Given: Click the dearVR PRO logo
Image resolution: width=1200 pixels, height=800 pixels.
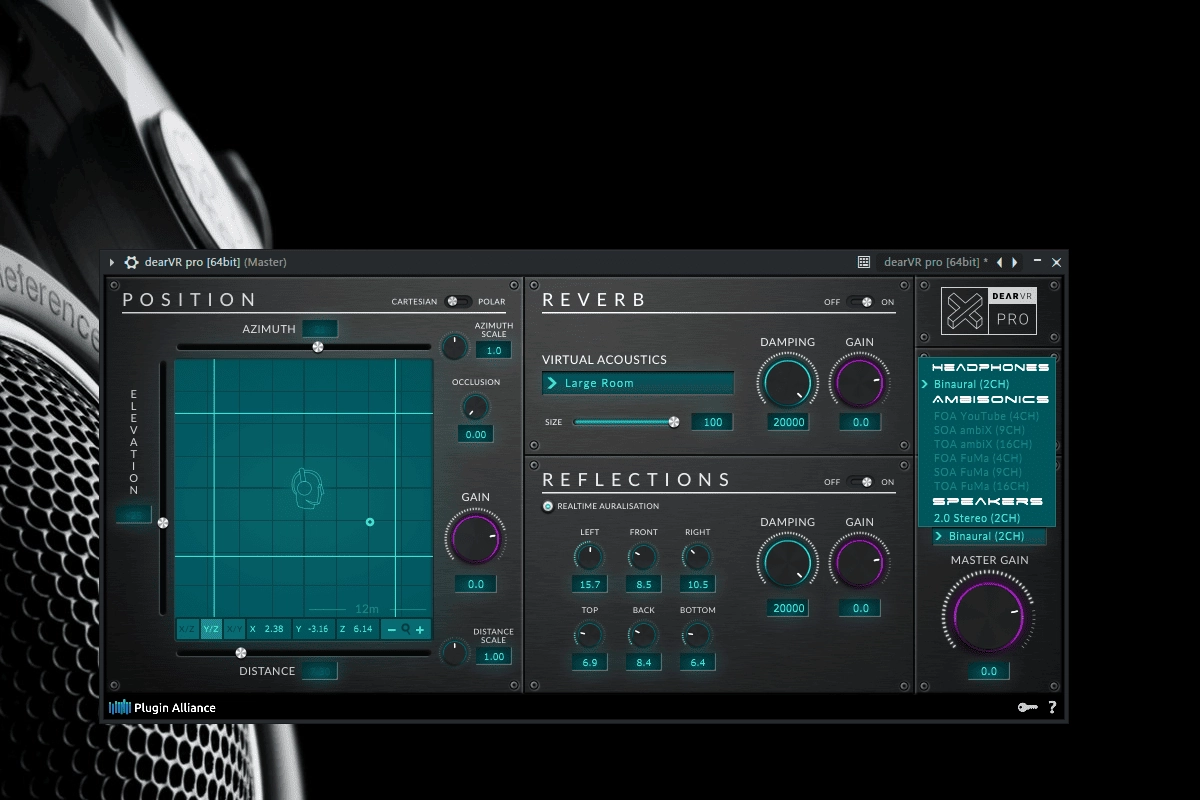Looking at the screenshot, I should 989,311.
